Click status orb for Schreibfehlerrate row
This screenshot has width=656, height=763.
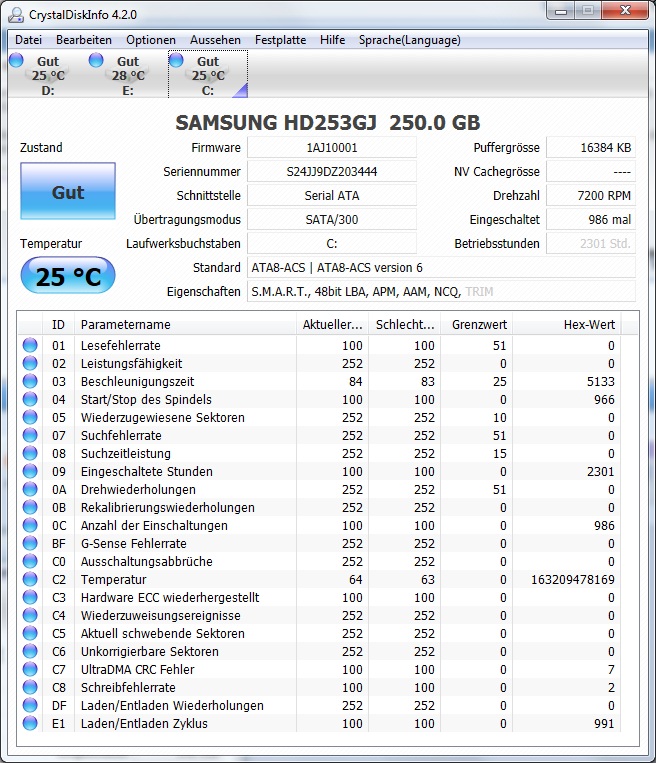(x=30, y=687)
